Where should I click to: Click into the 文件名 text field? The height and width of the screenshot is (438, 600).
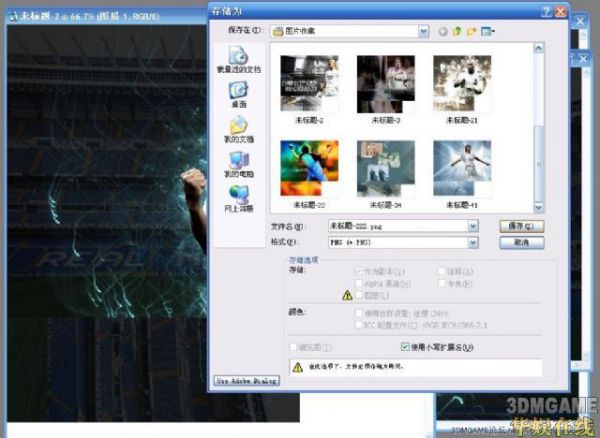(398, 226)
